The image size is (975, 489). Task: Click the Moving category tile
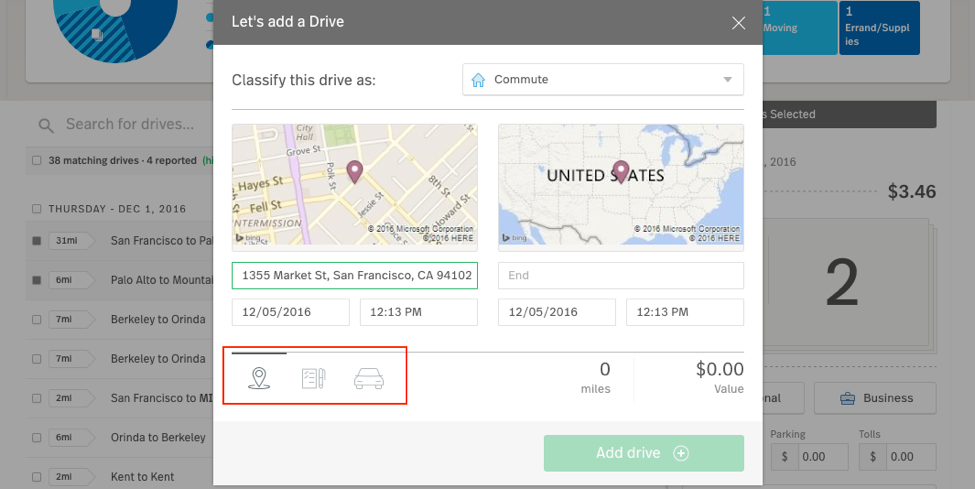coord(800,28)
